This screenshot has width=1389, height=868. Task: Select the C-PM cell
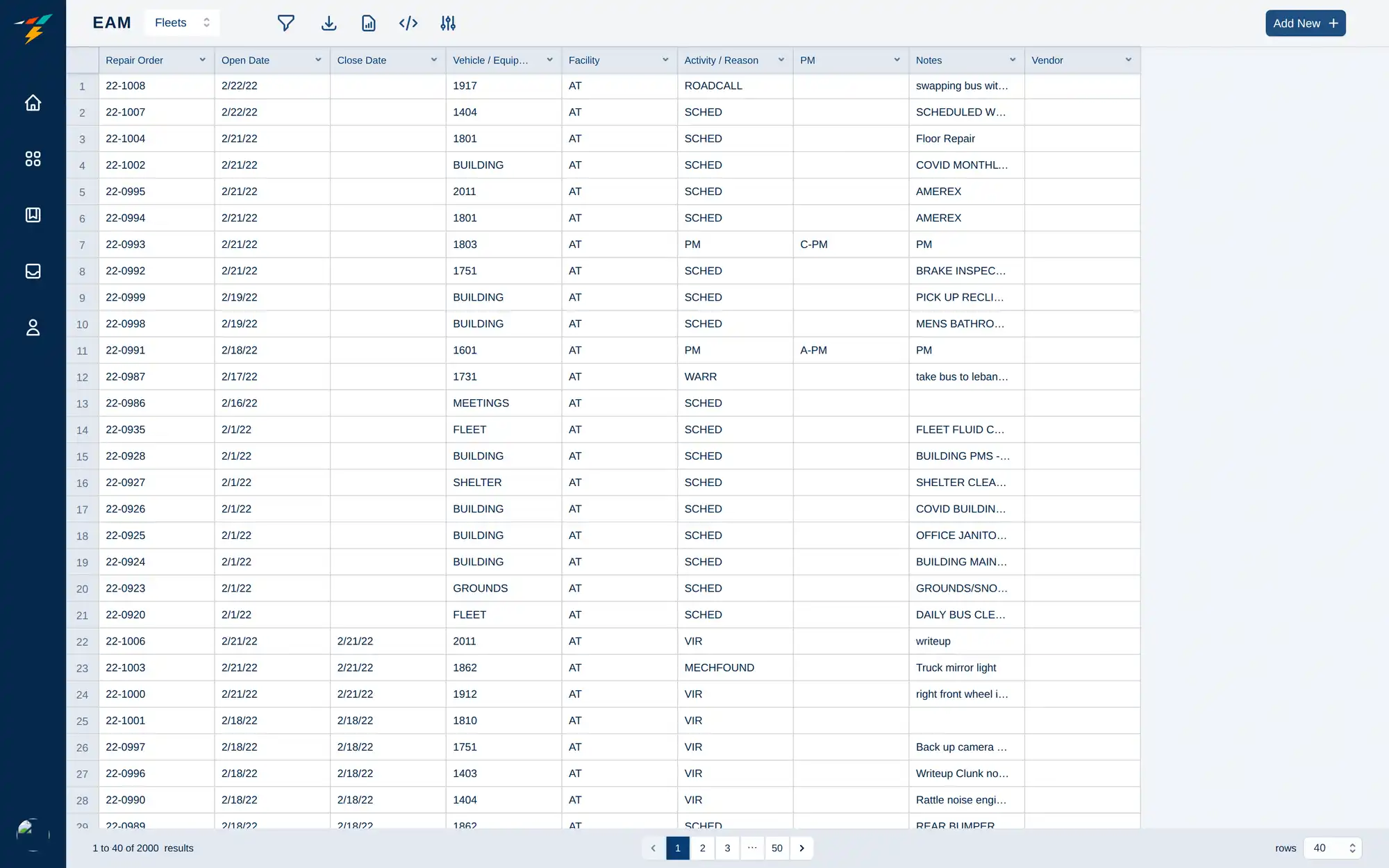click(x=851, y=244)
